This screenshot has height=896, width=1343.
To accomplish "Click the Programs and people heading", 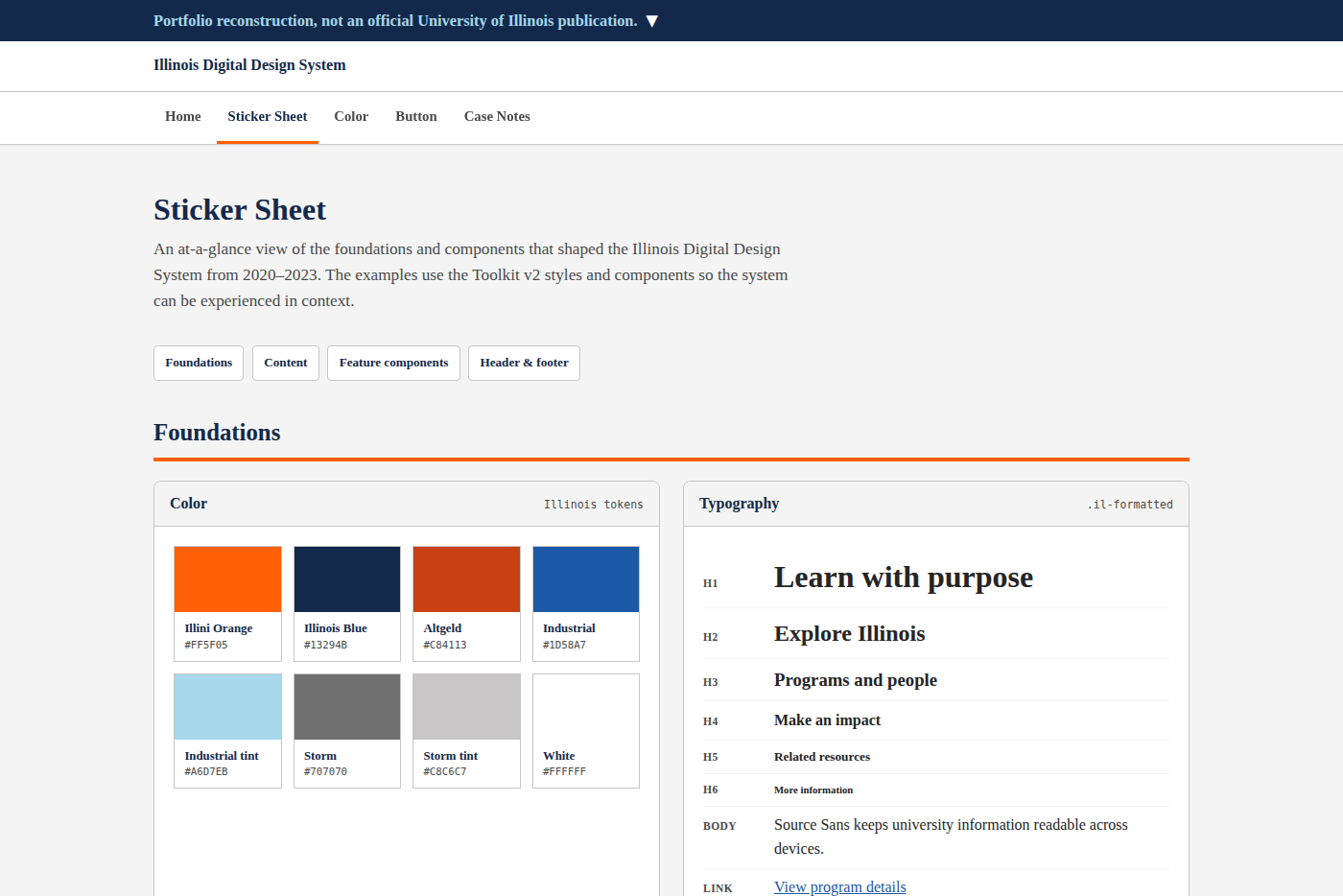I will point(856,680).
